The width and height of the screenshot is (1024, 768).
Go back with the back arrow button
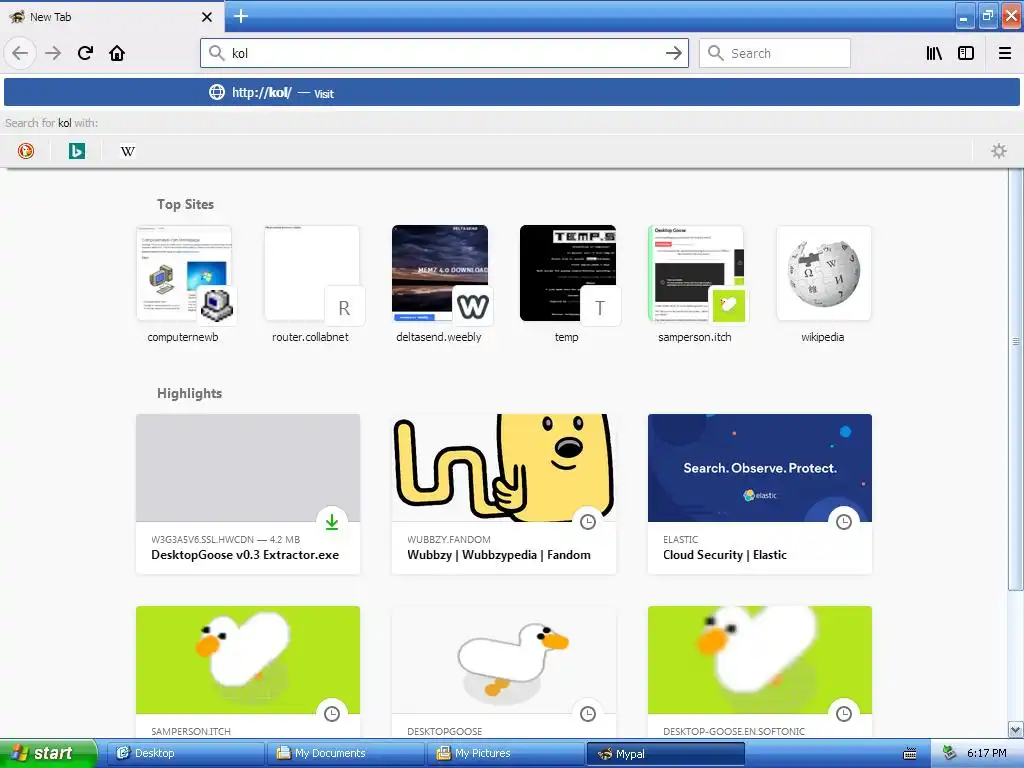20,53
